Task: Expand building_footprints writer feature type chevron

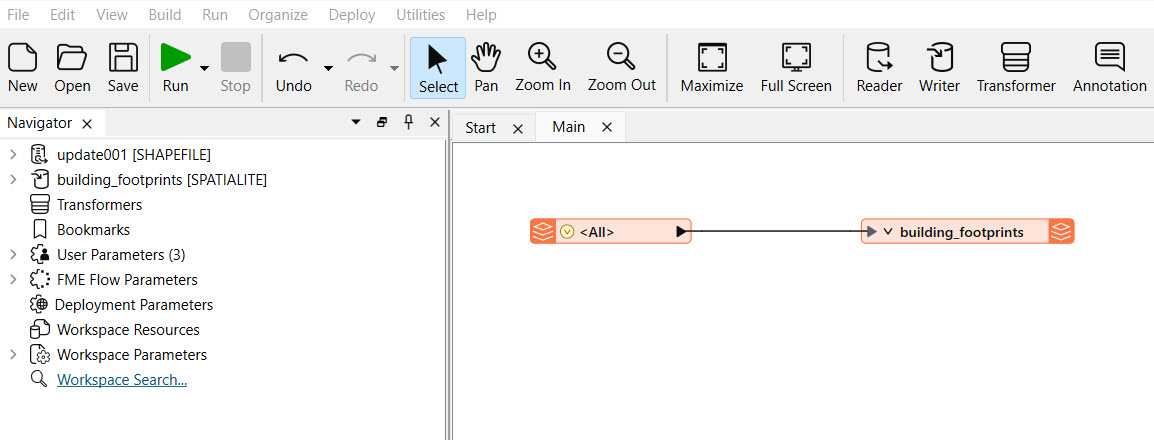Action: [x=888, y=232]
